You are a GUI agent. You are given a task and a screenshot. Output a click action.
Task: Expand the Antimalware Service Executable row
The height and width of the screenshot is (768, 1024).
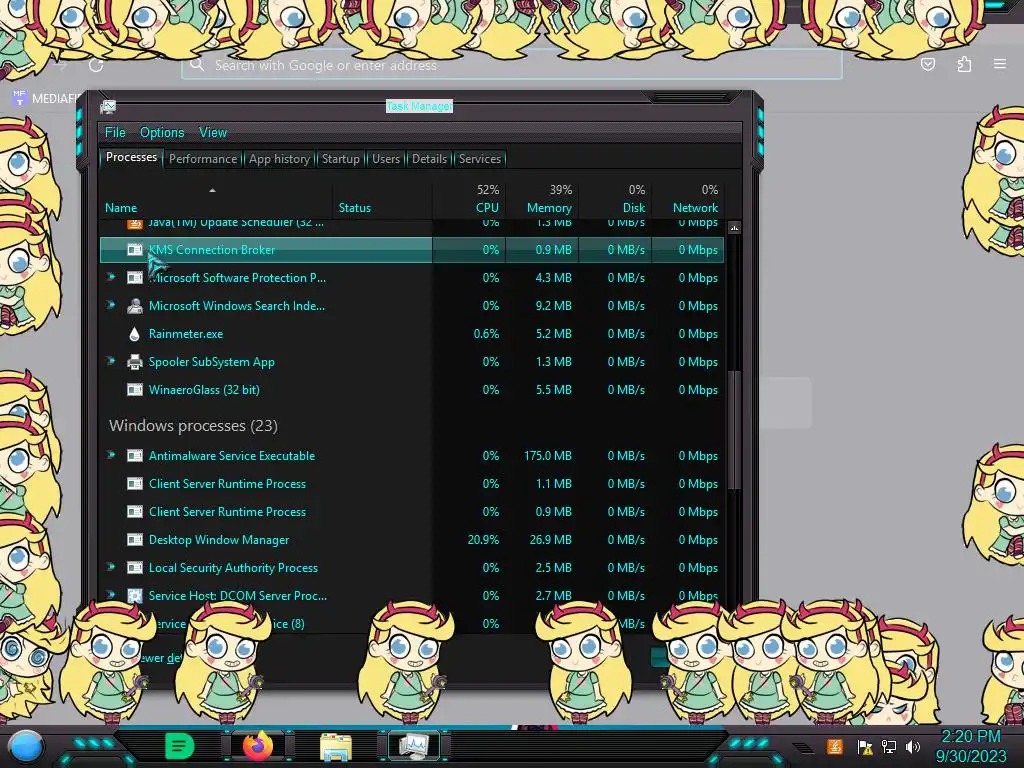pyautogui.click(x=111, y=455)
